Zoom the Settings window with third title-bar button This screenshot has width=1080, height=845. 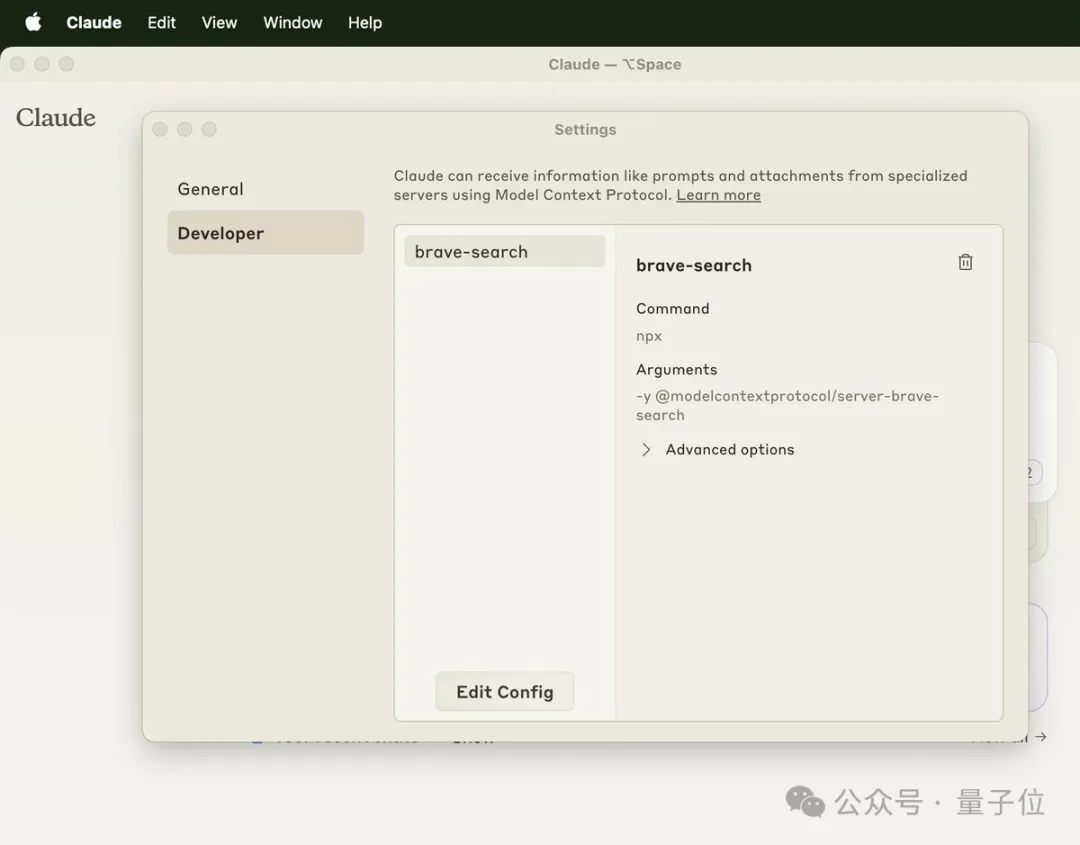(209, 129)
